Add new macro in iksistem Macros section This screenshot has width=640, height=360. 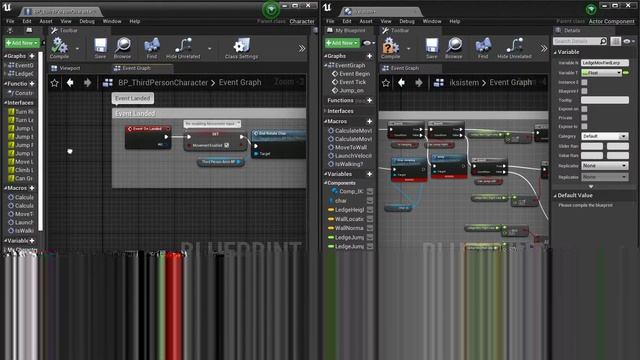[370, 121]
